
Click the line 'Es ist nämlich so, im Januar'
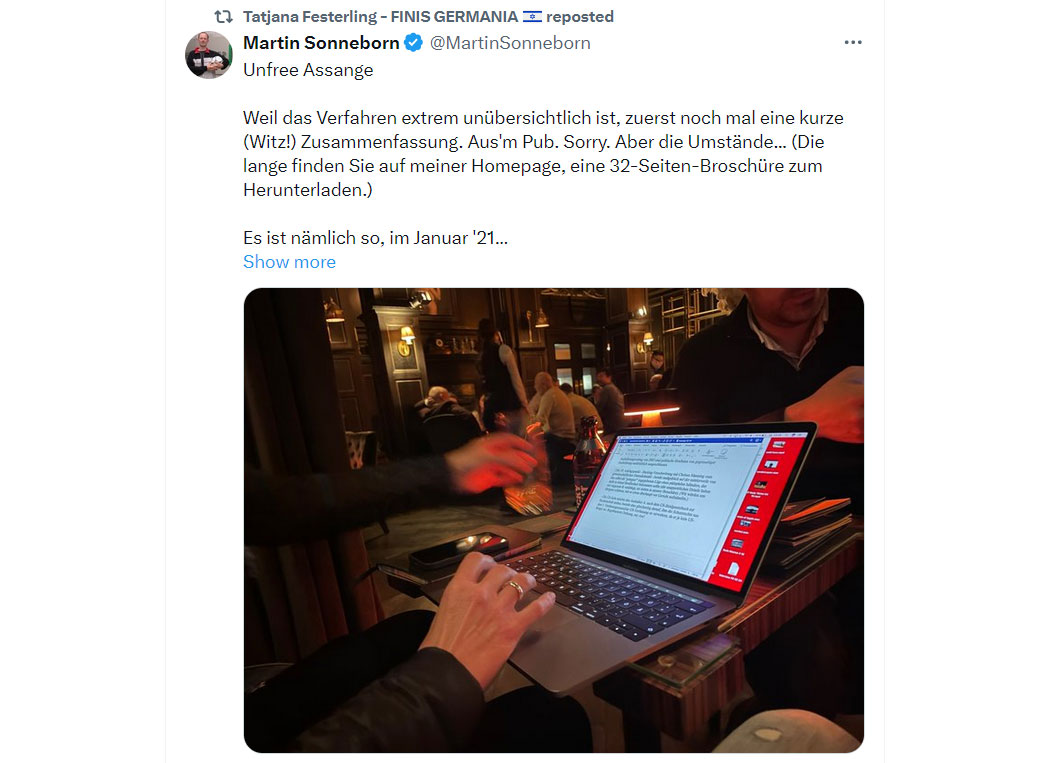coord(376,238)
